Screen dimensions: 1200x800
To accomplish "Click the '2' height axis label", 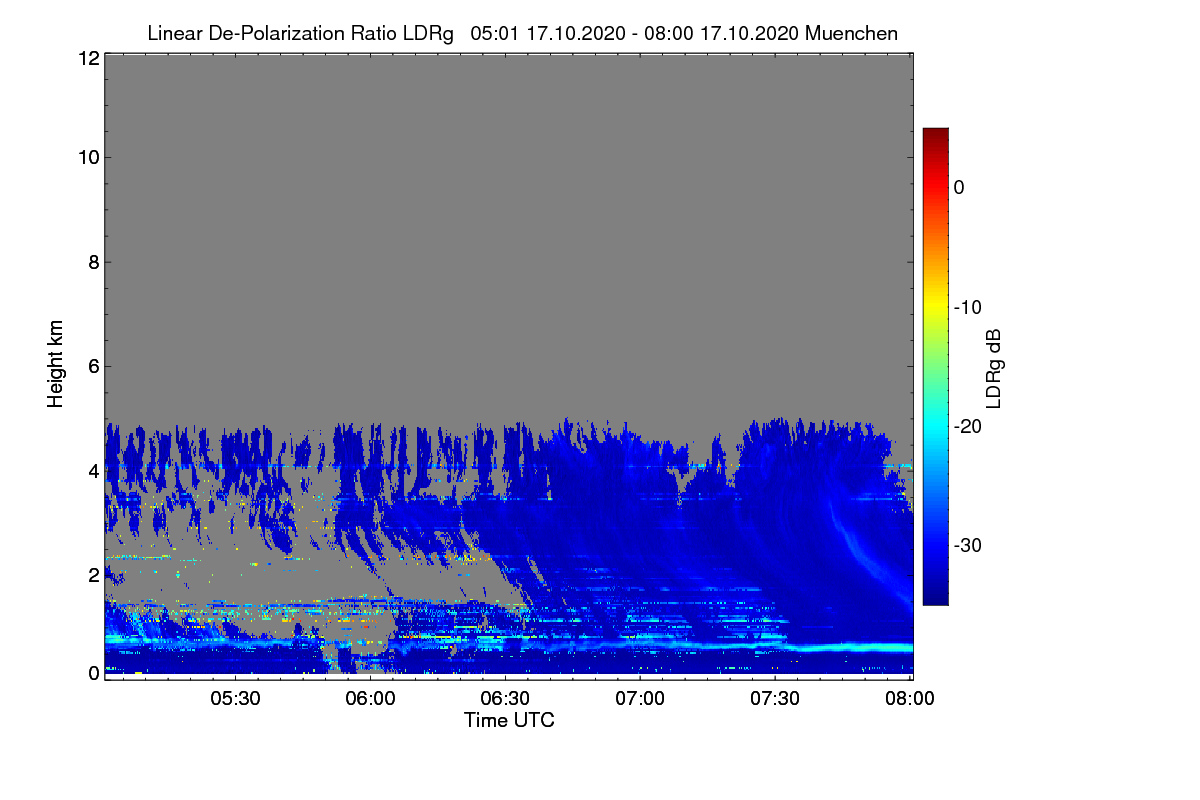I will pyautogui.click(x=92, y=574).
